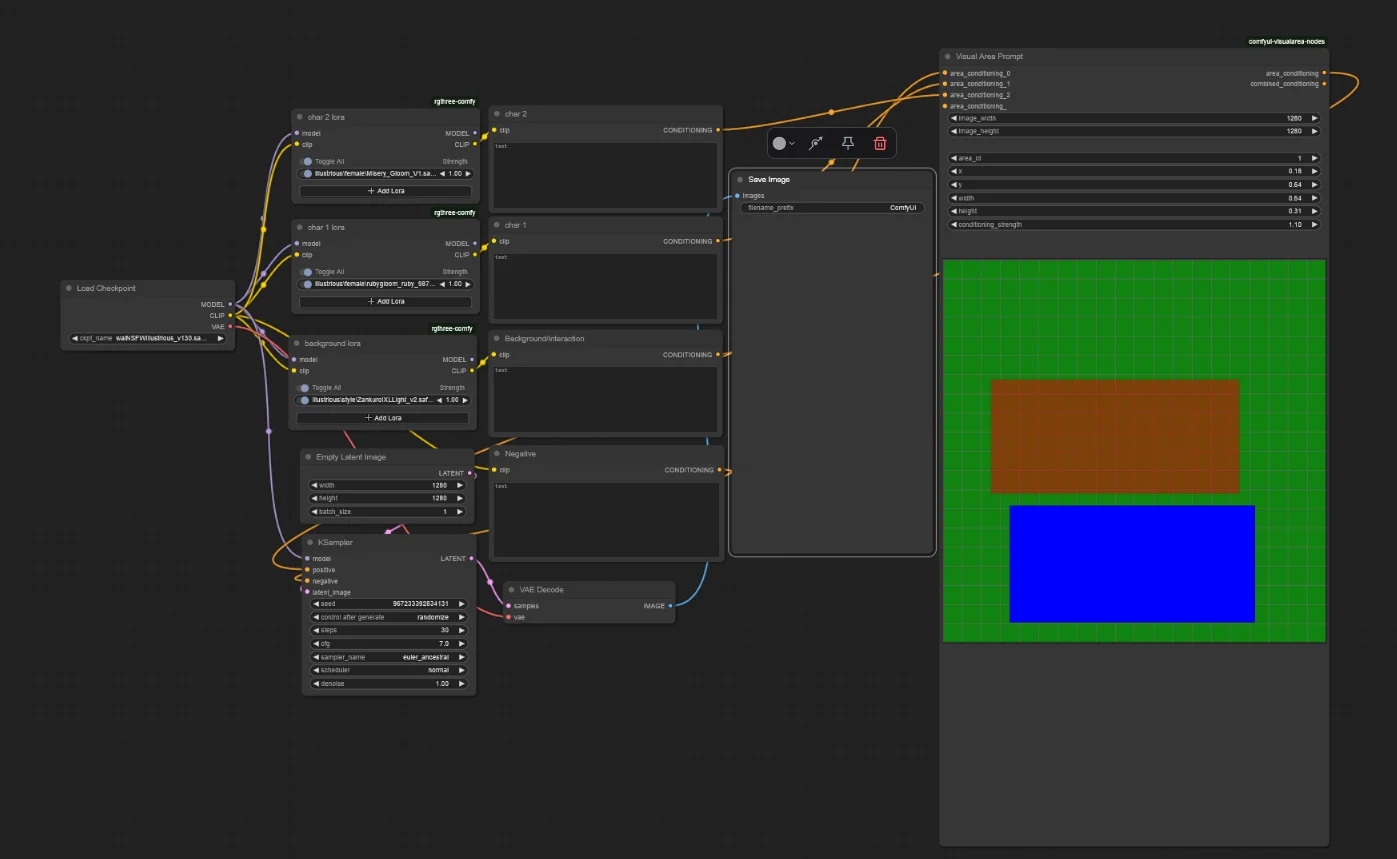Click Add Lora in background lora node
The width and height of the screenshot is (1397, 859).
point(383,418)
